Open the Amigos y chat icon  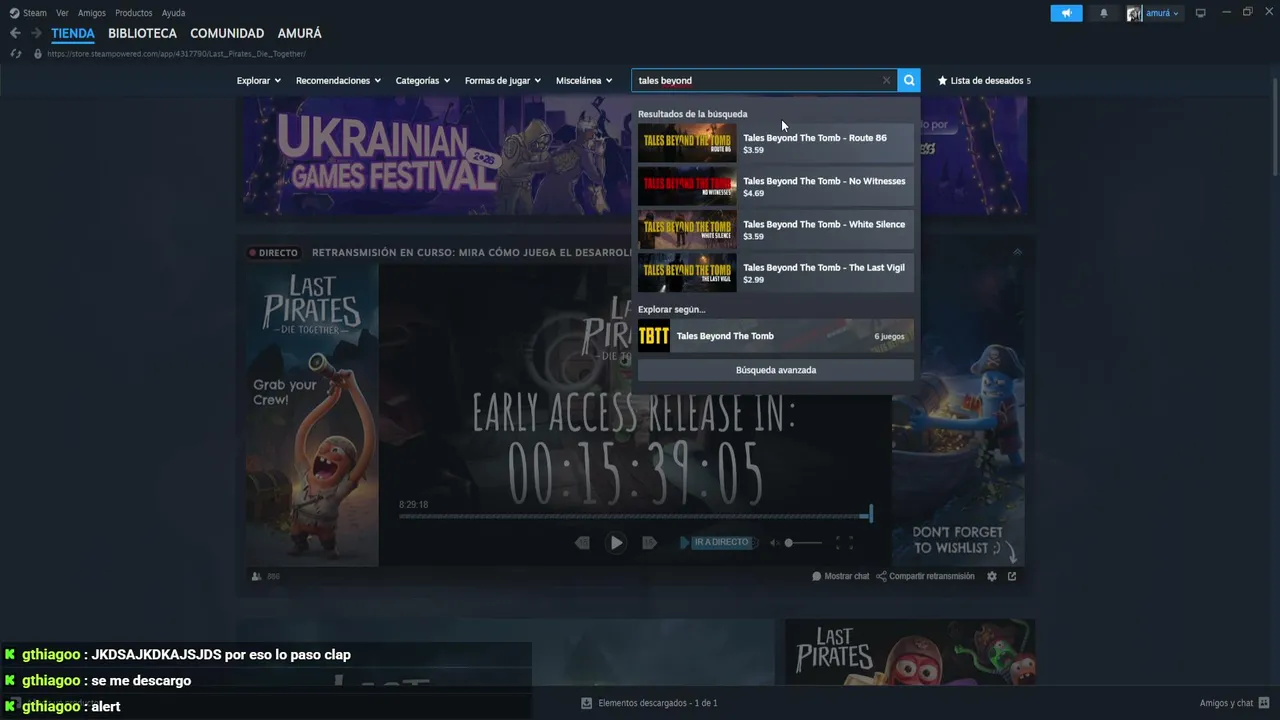coord(1264,703)
